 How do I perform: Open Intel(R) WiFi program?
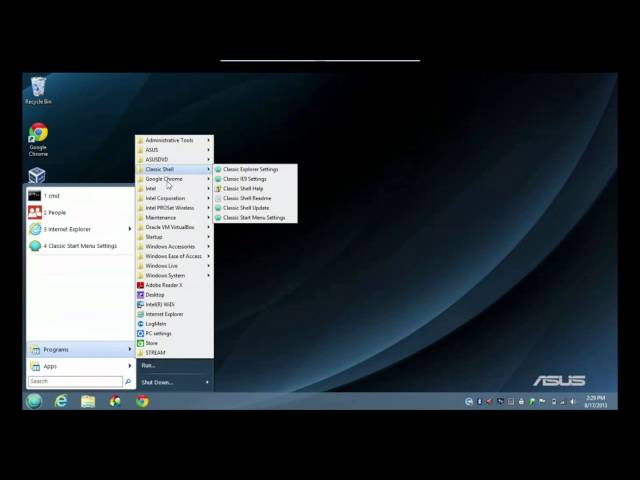coord(174,304)
